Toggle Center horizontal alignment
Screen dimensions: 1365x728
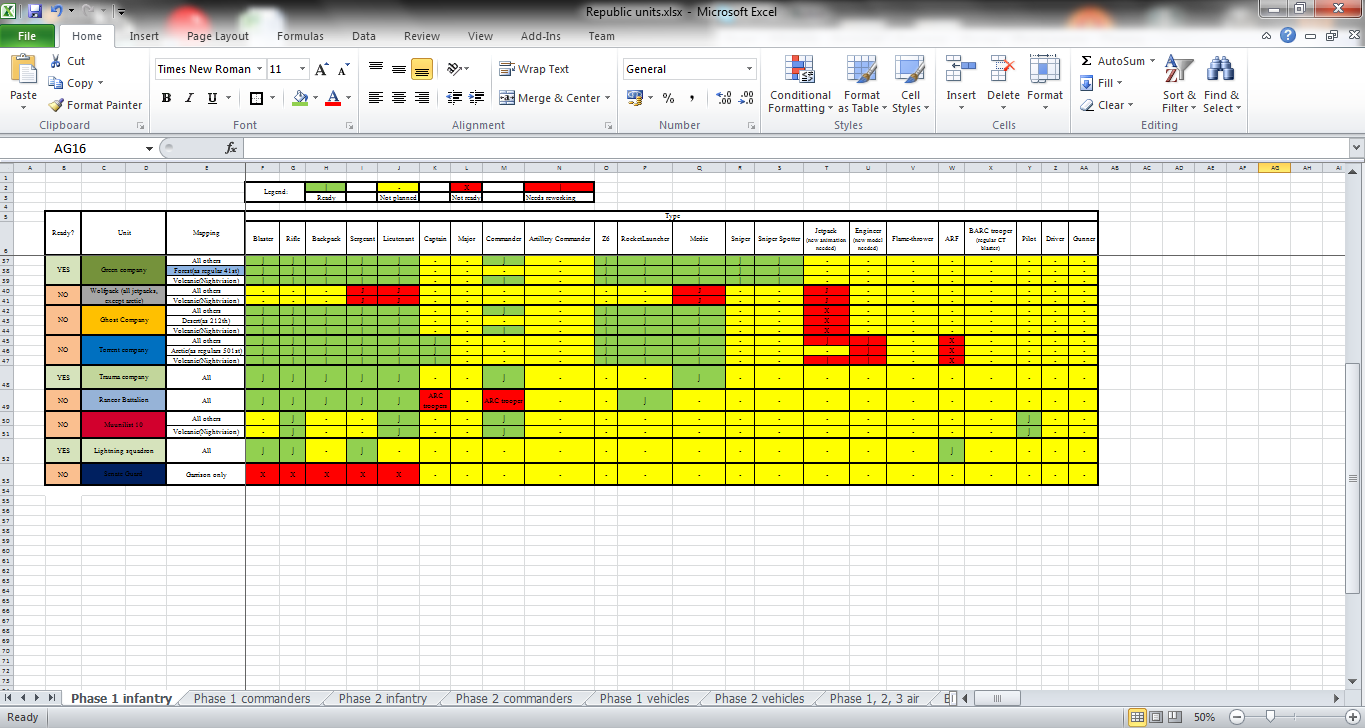pyautogui.click(x=399, y=98)
